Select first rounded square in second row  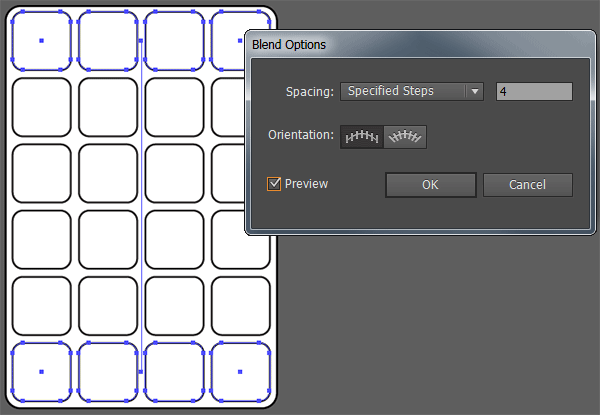[41, 107]
